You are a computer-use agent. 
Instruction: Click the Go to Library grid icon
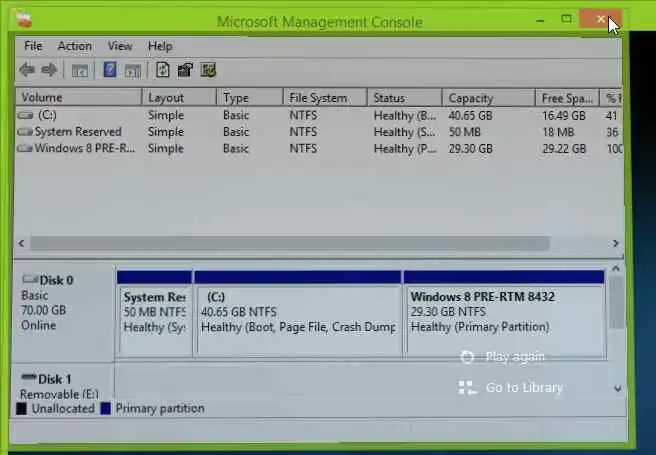(x=467, y=388)
